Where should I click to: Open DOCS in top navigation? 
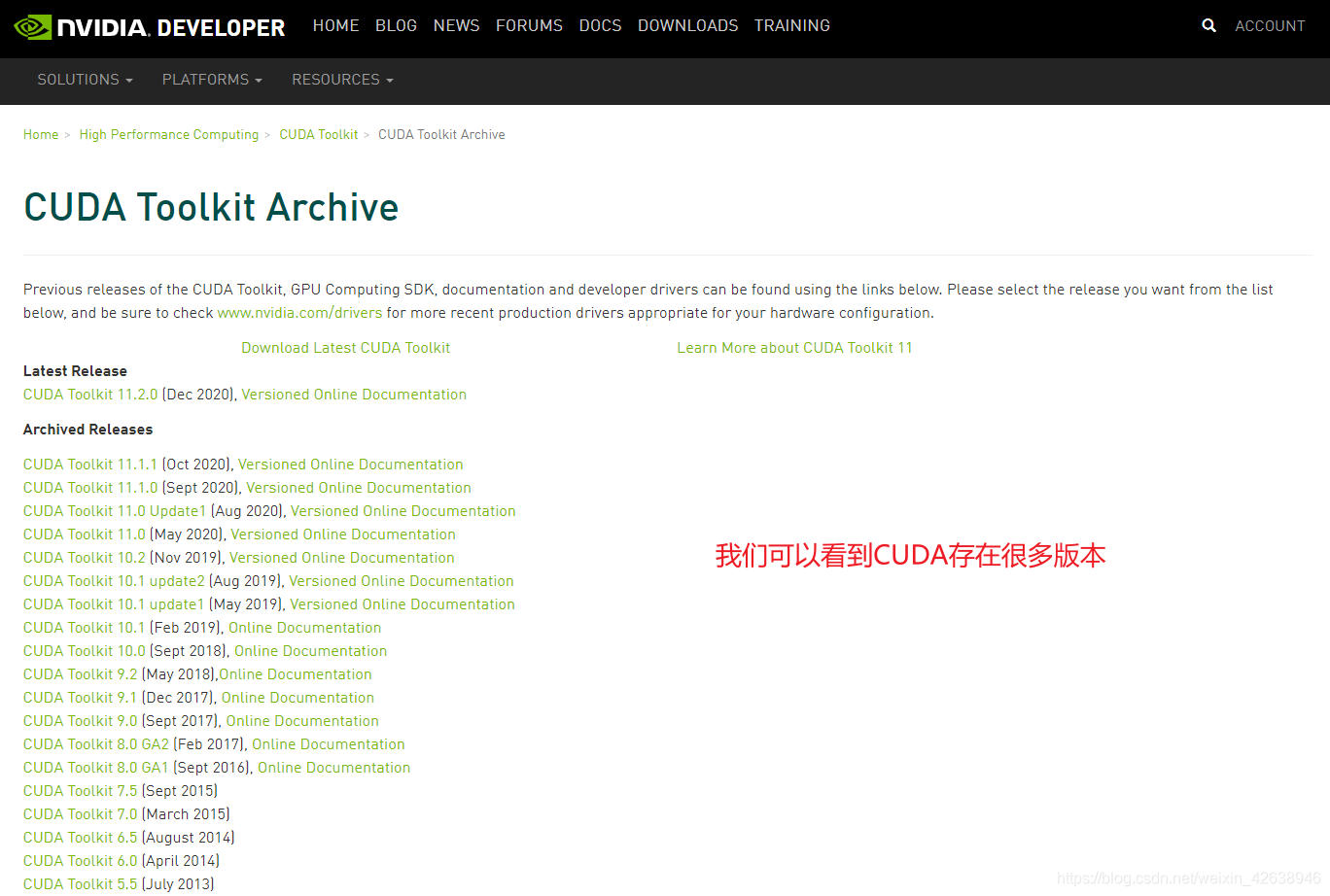click(x=600, y=25)
